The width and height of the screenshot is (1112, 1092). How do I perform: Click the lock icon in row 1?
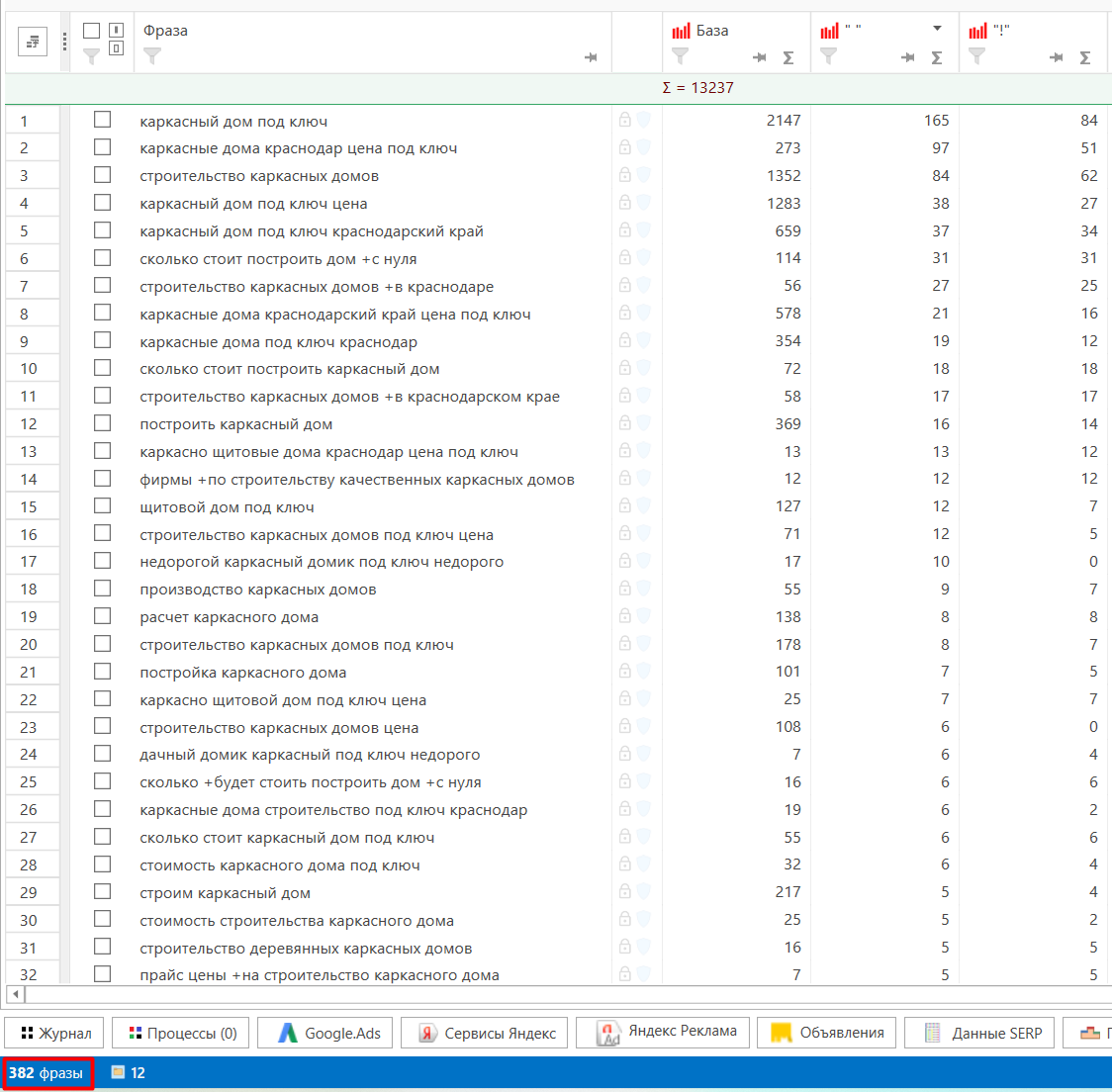coord(625,120)
